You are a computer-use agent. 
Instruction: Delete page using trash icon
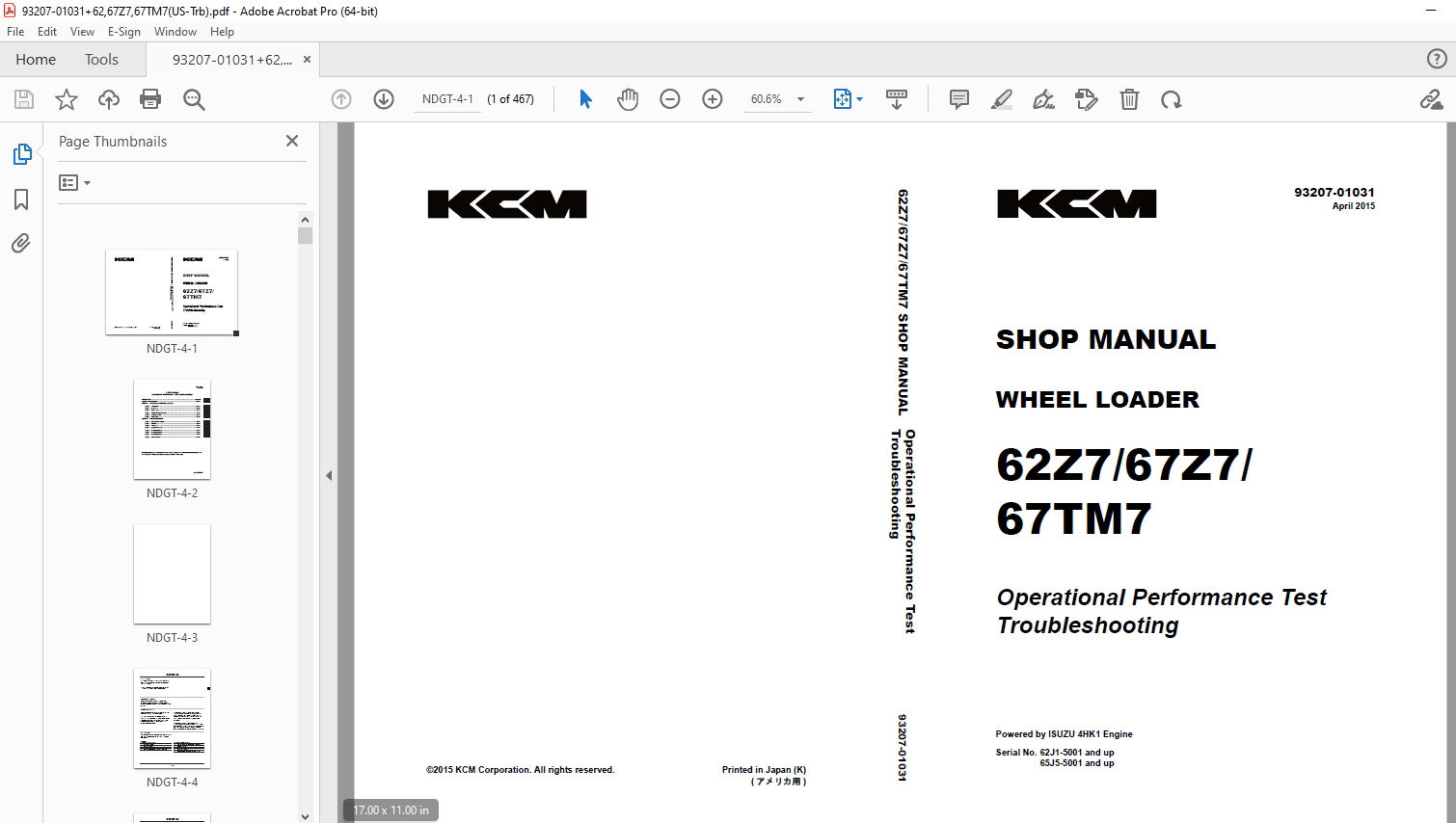pyautogui.click(x=1129, y=99)
